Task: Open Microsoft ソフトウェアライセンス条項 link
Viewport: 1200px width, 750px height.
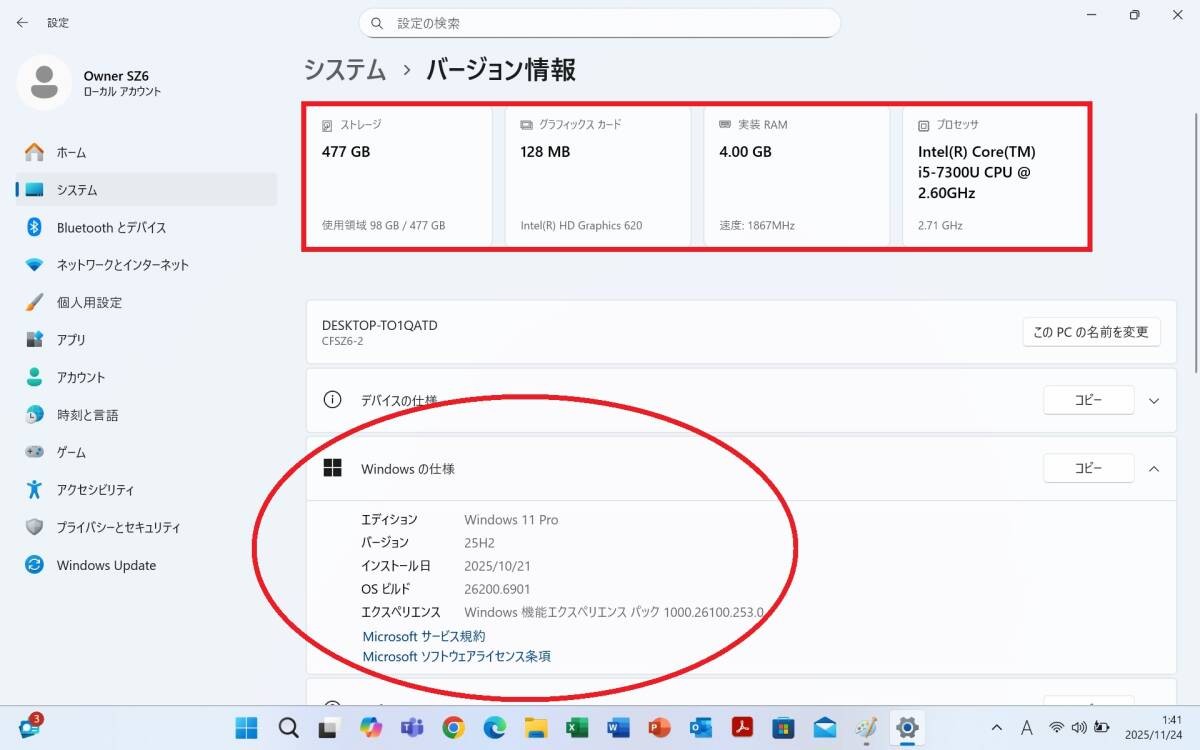Action: (457, 656)
